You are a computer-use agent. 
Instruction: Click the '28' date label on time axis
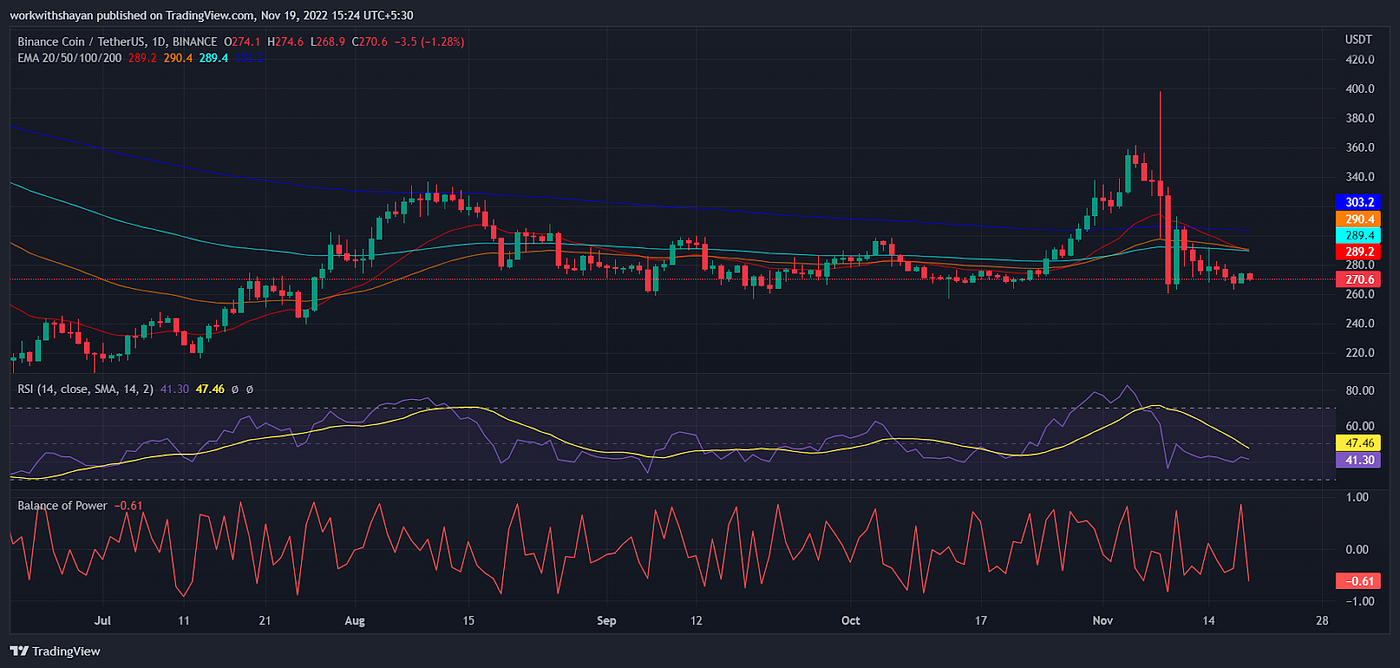1322,621
